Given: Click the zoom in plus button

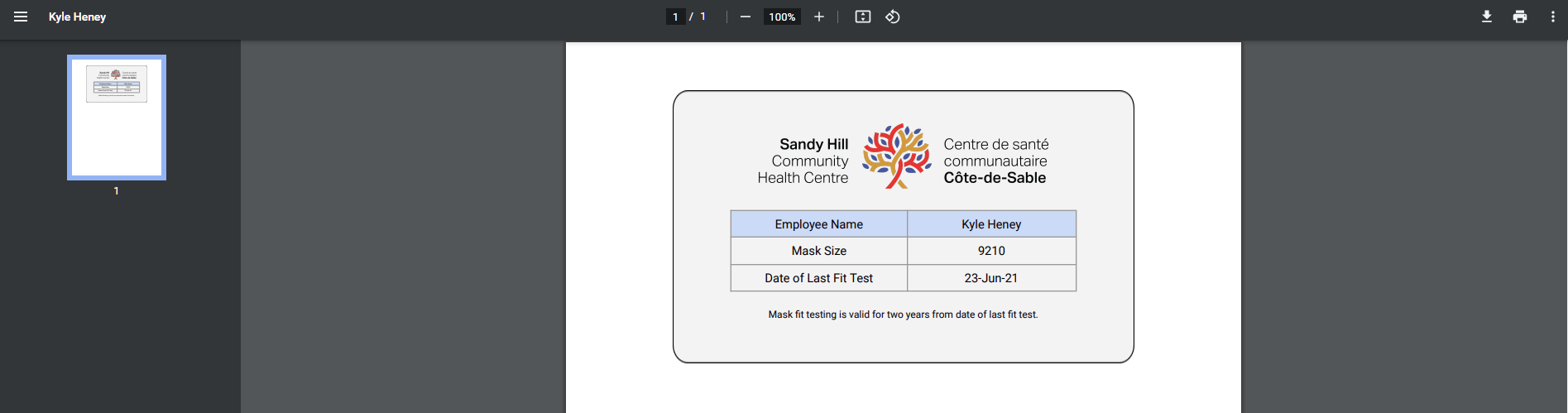Looking at the screenshot, I should [819, 17].
